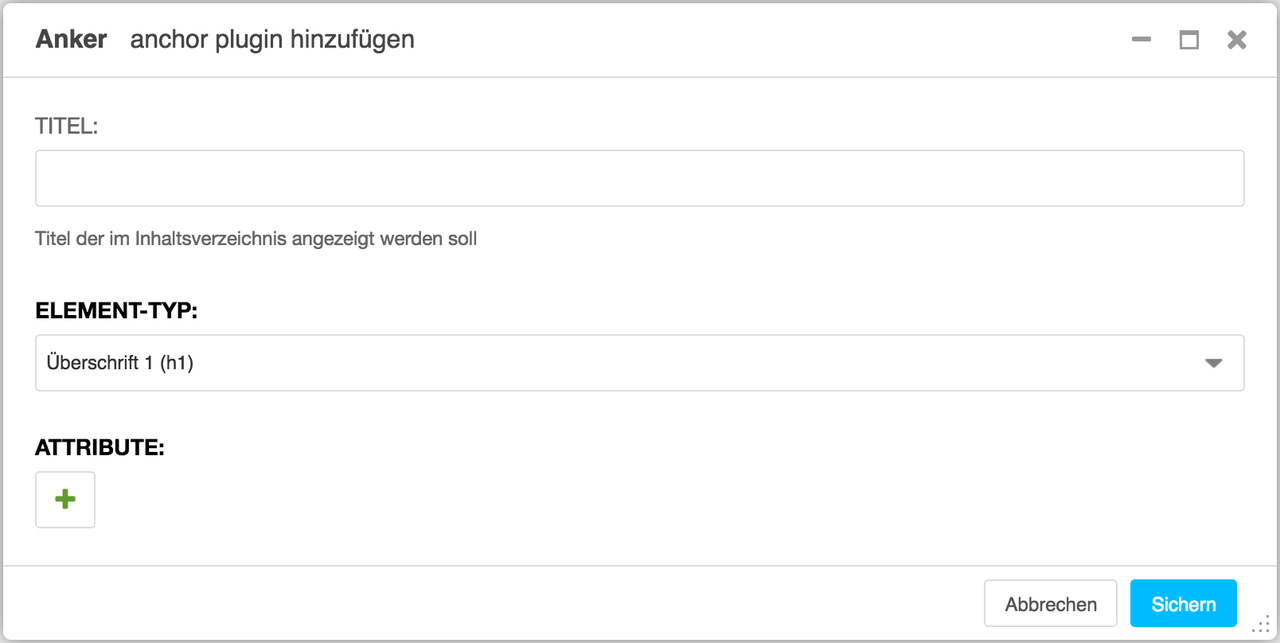Add a new attribute with the green plus
Screen dimensions: 1280x643
tap(65, 500)
